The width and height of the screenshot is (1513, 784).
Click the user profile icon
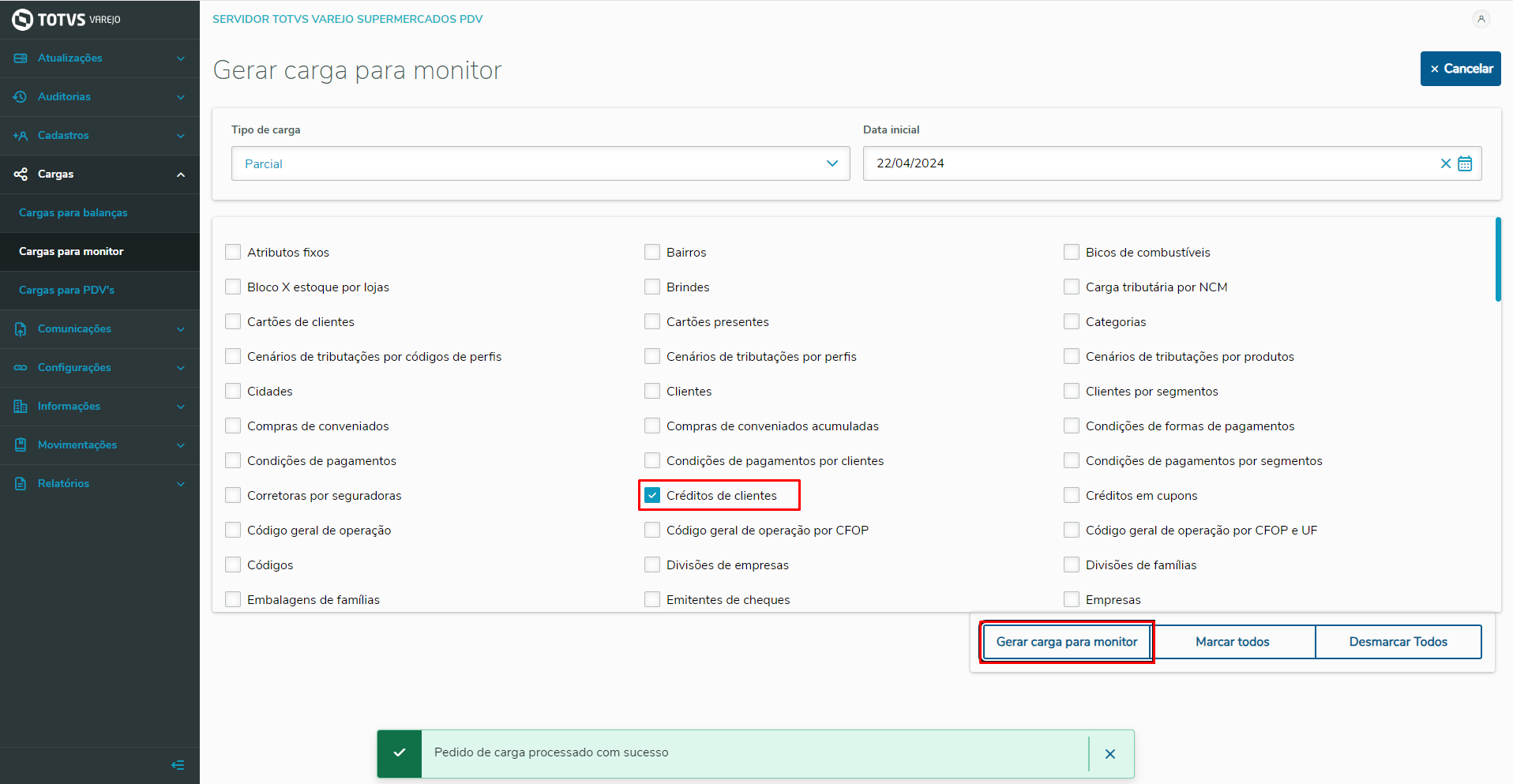[1481, 19]
